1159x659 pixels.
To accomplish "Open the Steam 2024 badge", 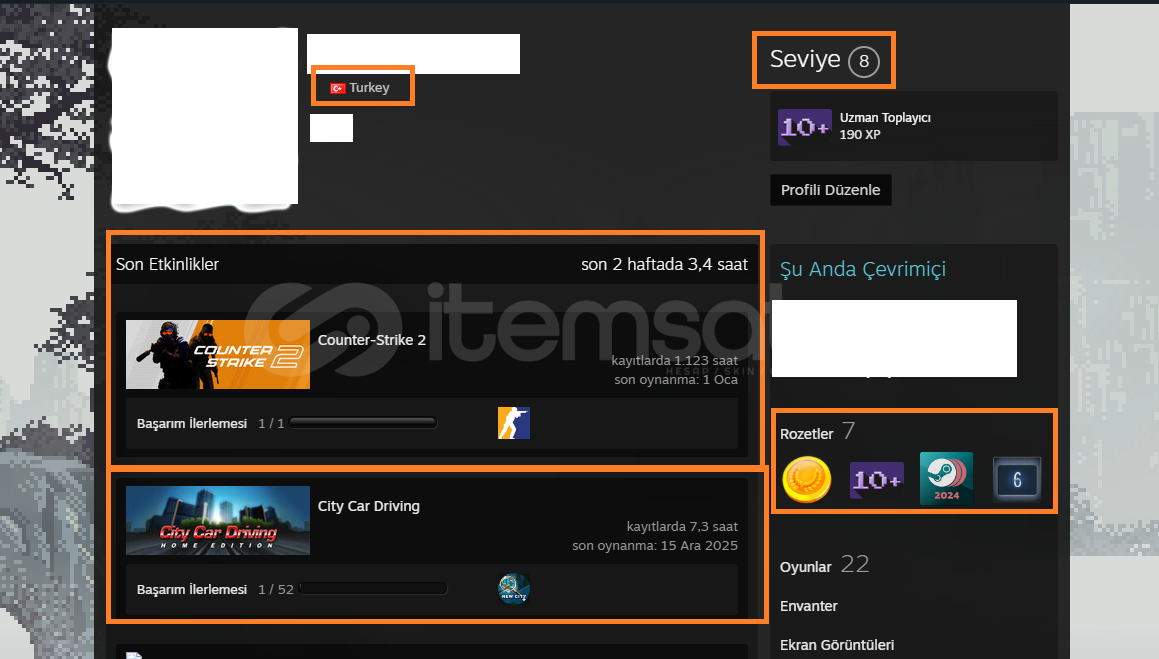I will (x=946, y=479).
